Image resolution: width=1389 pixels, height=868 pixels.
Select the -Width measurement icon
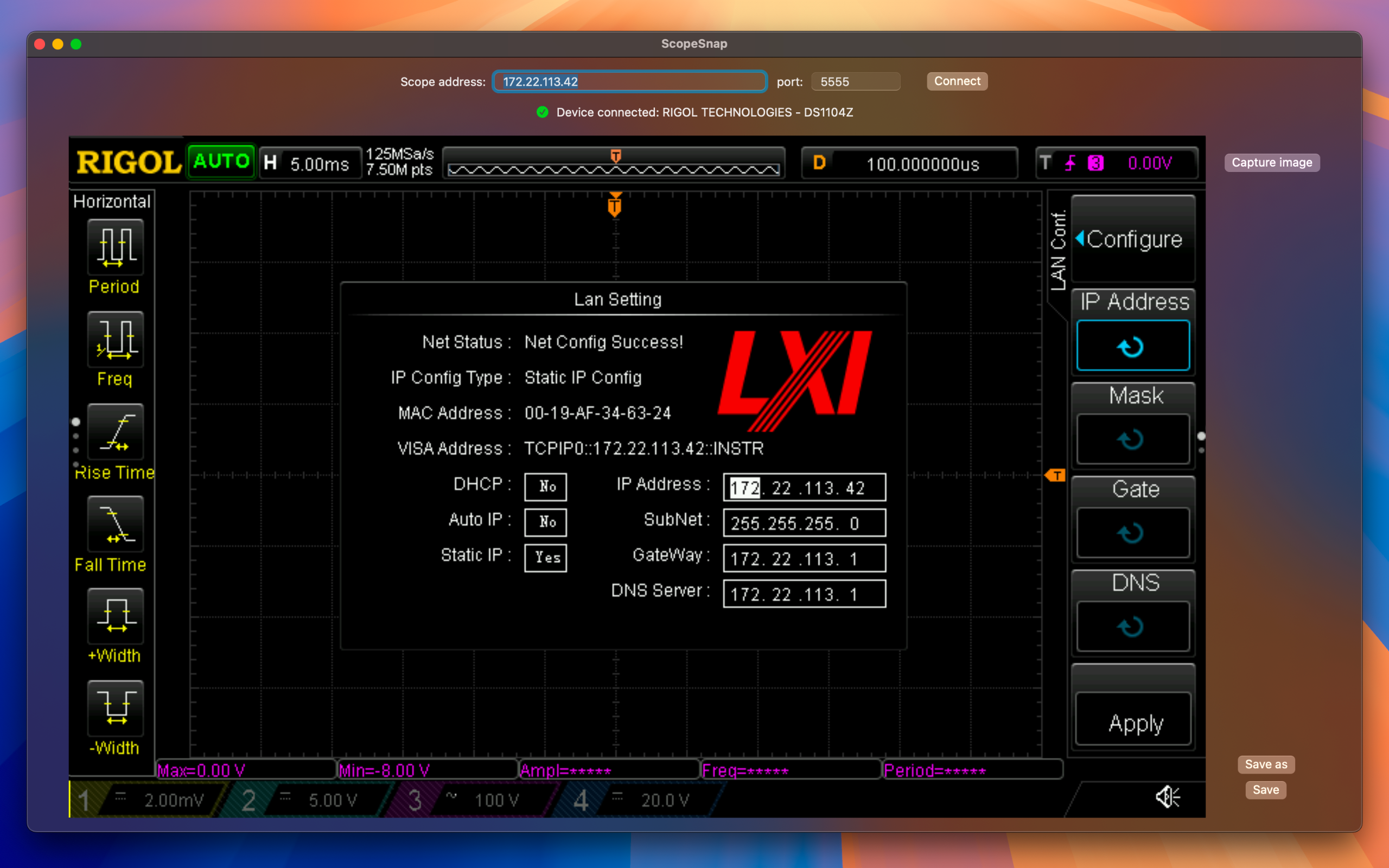tap(116, 709)
